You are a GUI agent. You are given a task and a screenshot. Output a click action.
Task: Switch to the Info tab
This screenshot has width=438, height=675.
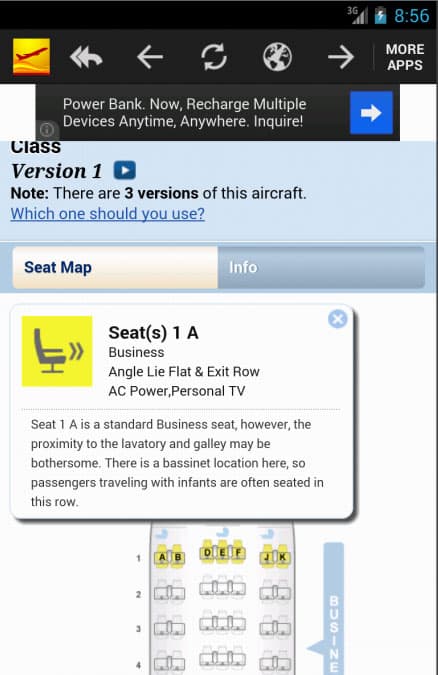(321, 267)
